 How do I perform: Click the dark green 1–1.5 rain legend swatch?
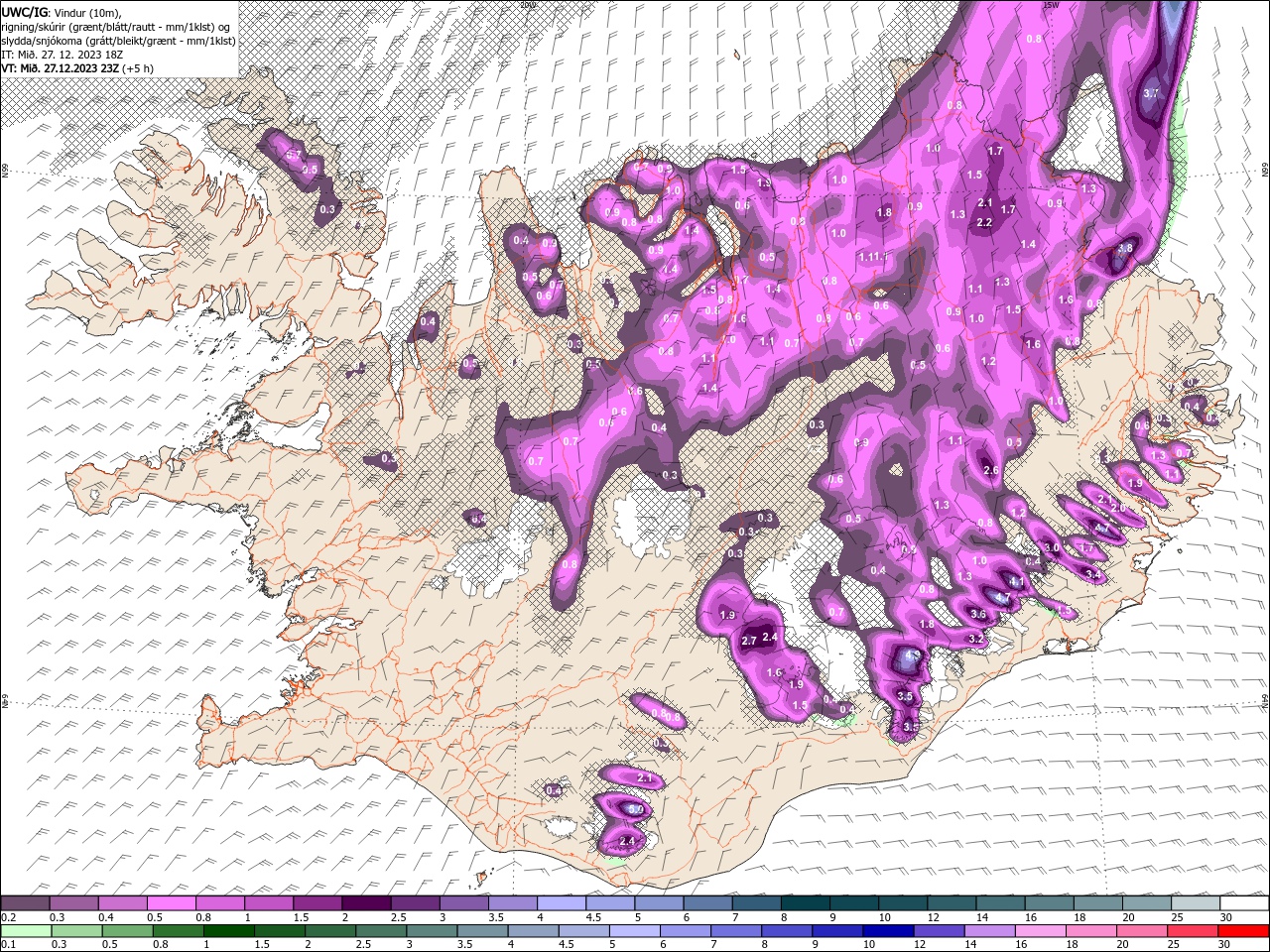(x=228, y=931)
